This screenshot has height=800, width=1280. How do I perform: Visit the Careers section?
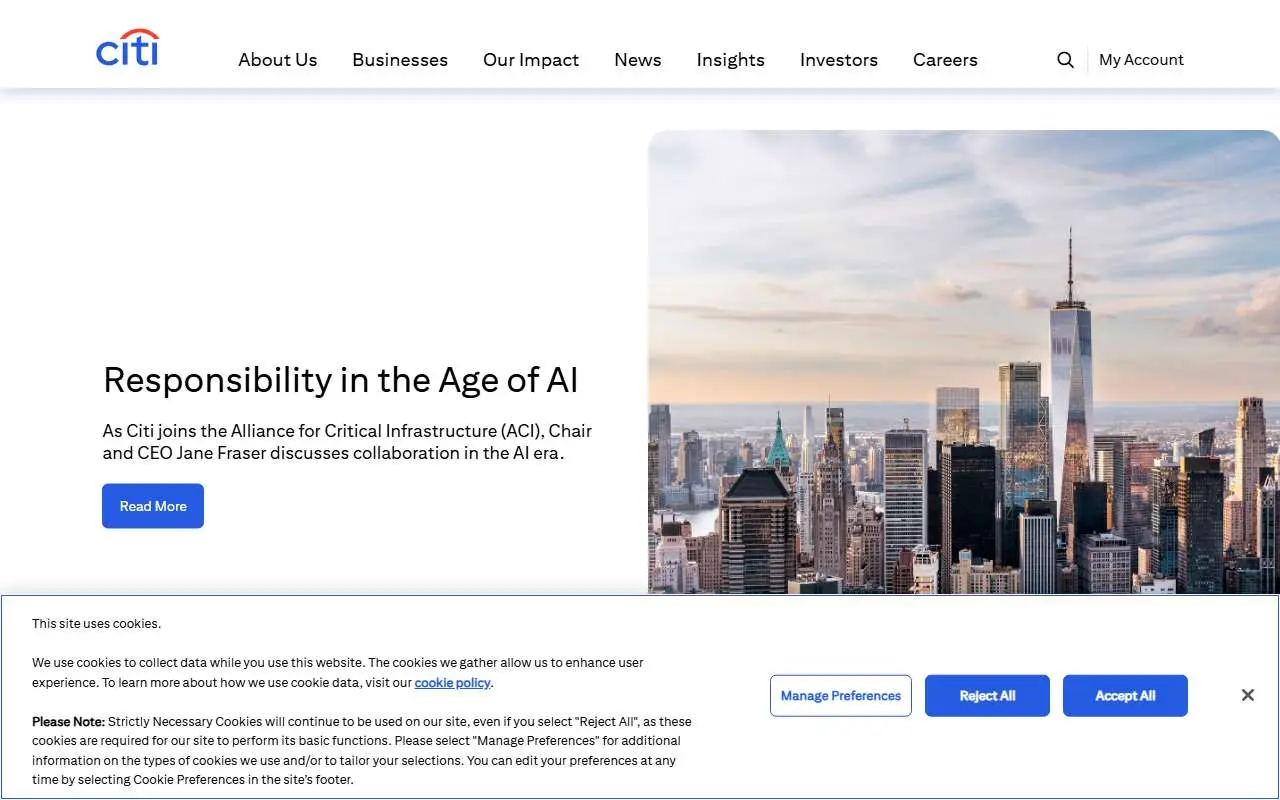tap(945, 60)
